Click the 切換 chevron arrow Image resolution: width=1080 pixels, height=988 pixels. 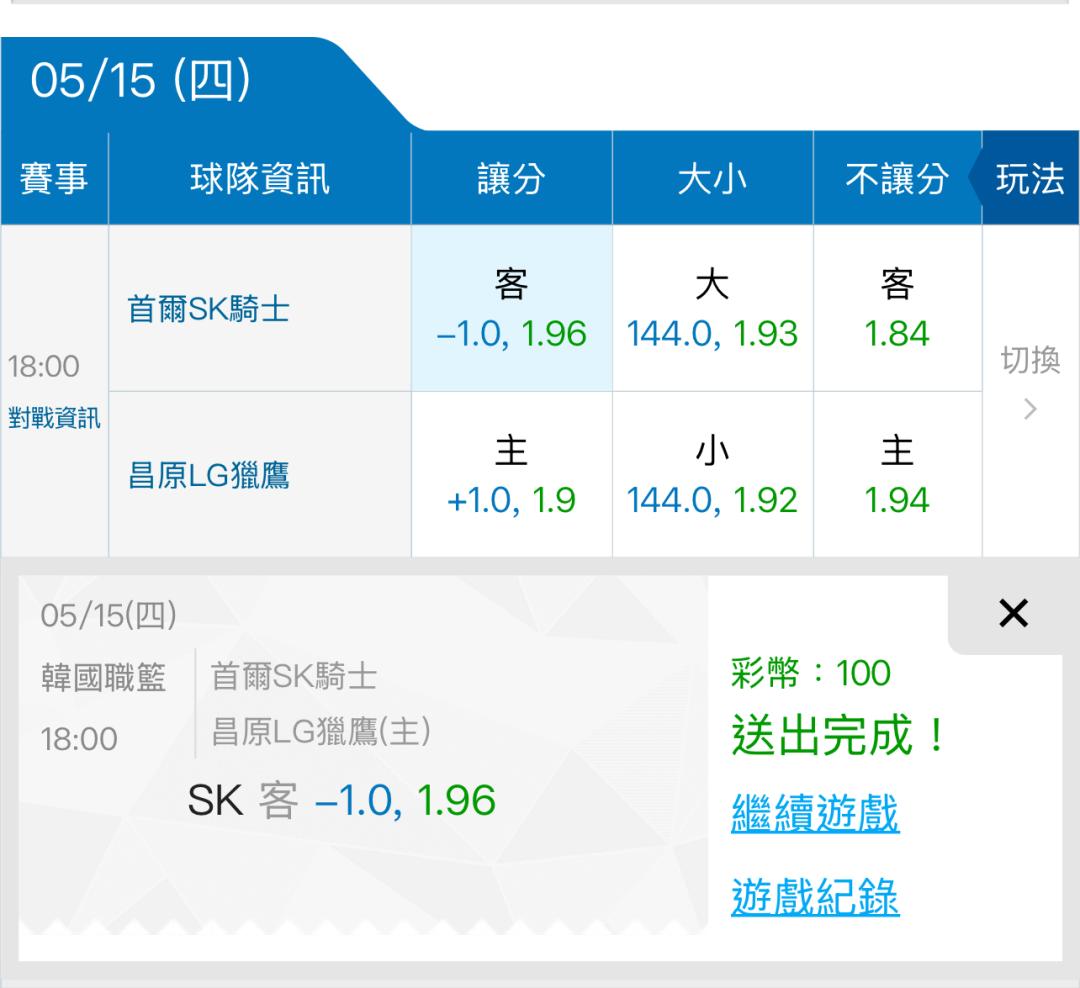click(1030, 409)
